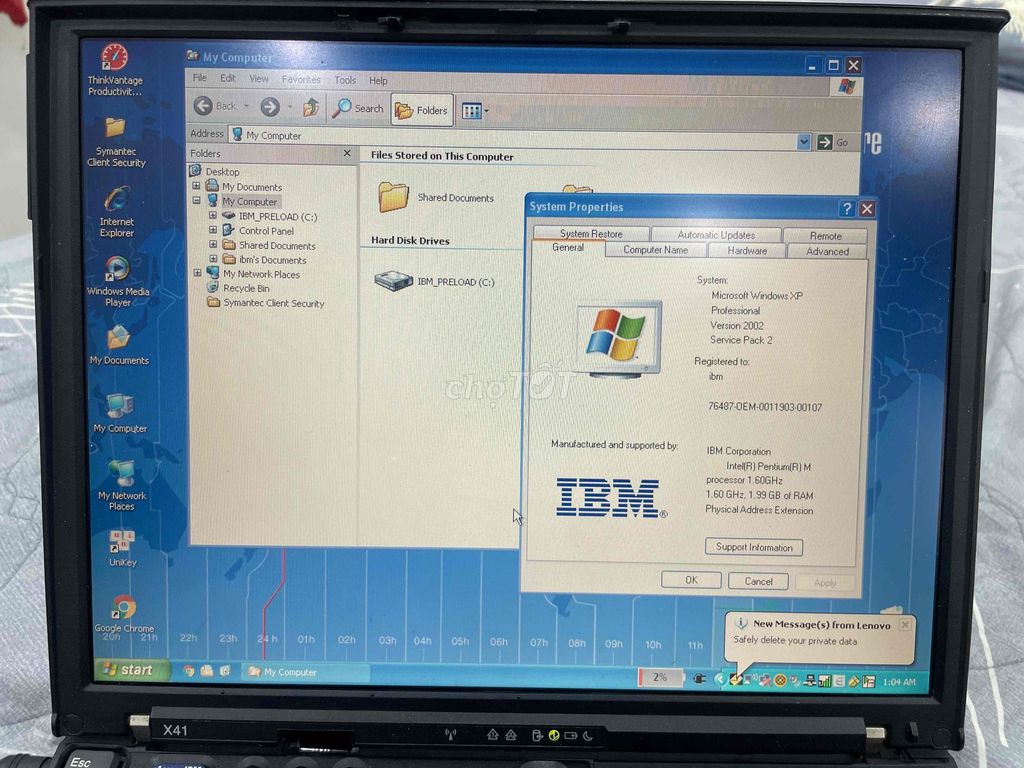
Task: Expand ibm's Documents tree node
Action: (213, 259)
